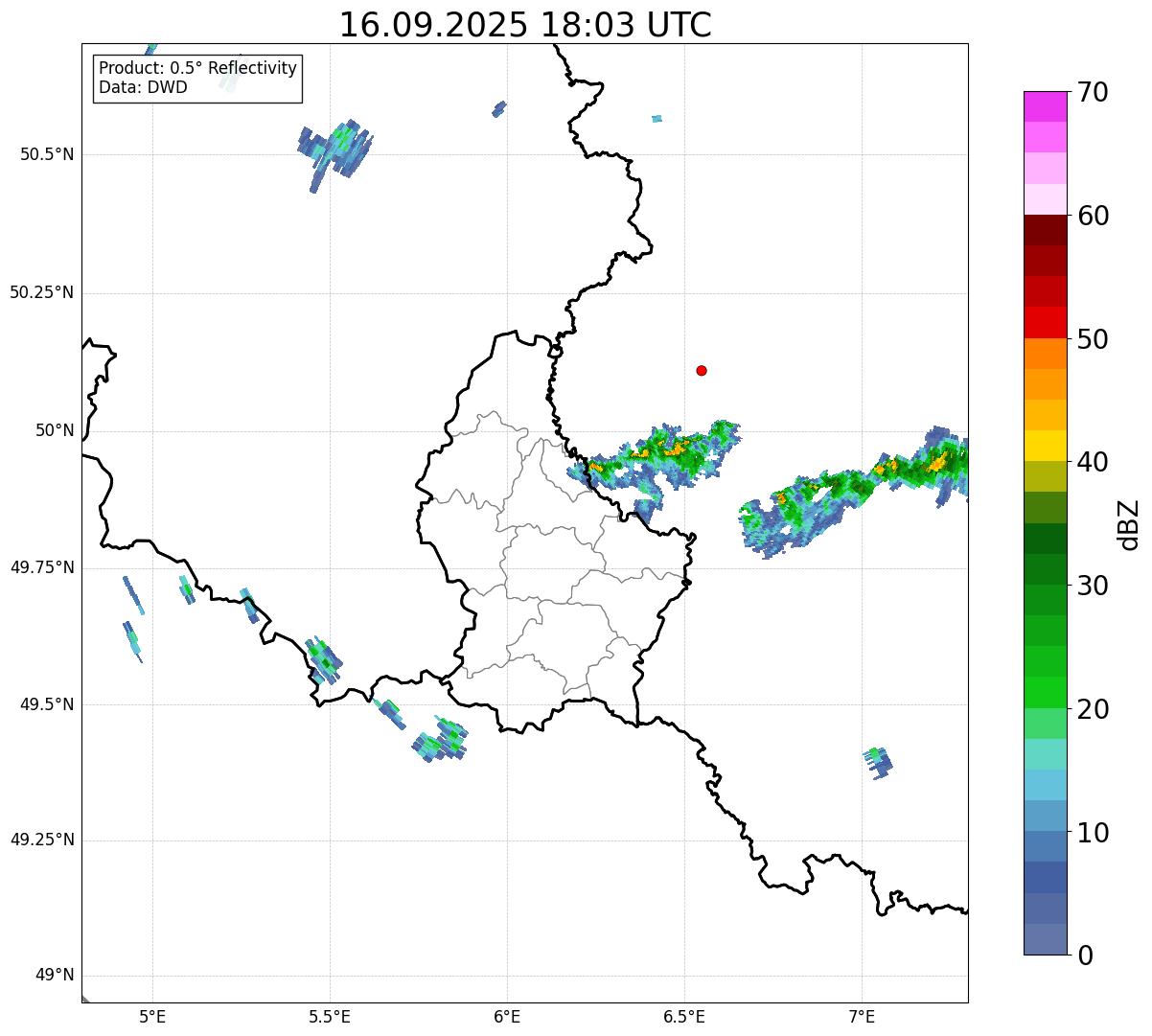Screen dimensions: 1152x1036
Task: Click the 60 dBZ colorbar tick label
Action: [x=1093, y=216]
